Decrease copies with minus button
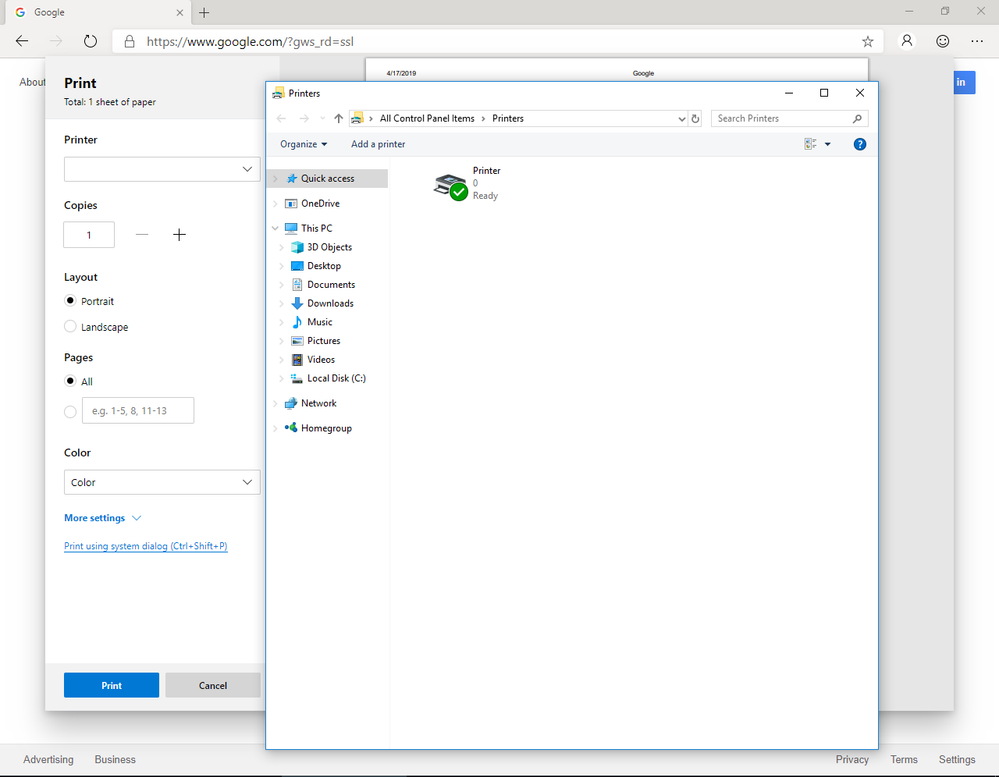The width and height of the screenshot is (999, 777). [142, 235]
